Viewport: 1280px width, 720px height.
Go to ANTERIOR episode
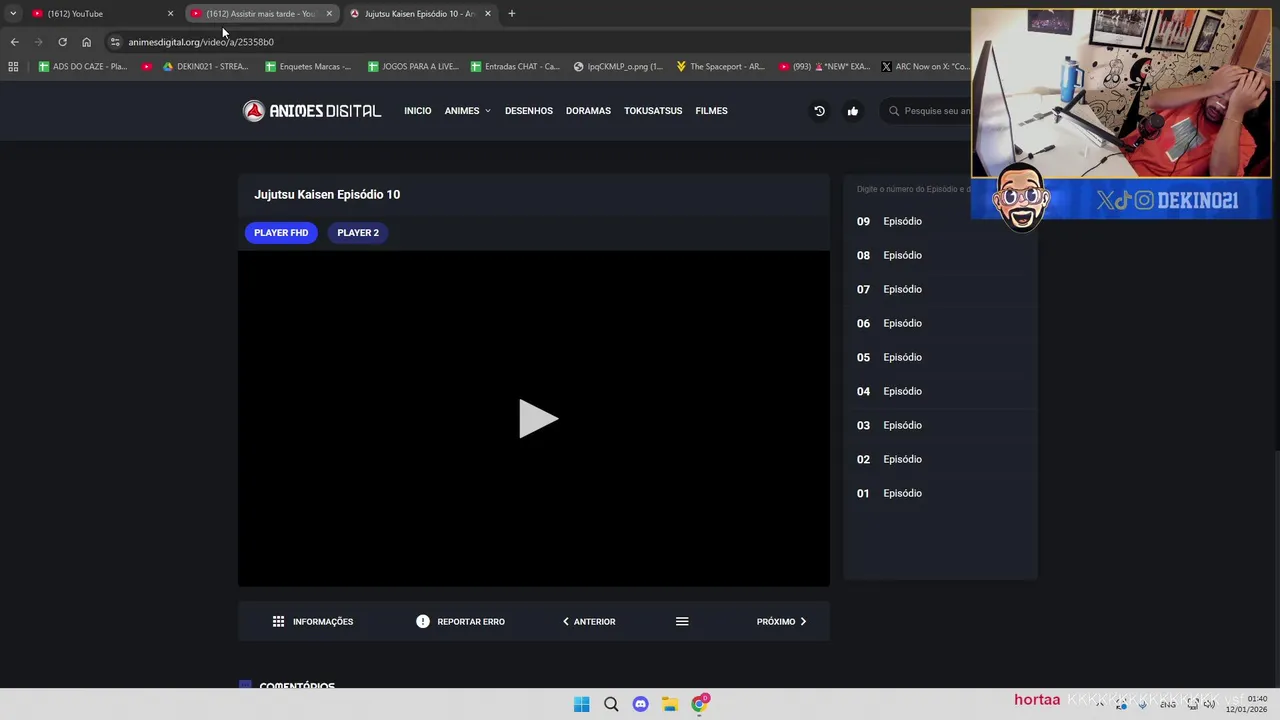(x=589, y=622)
